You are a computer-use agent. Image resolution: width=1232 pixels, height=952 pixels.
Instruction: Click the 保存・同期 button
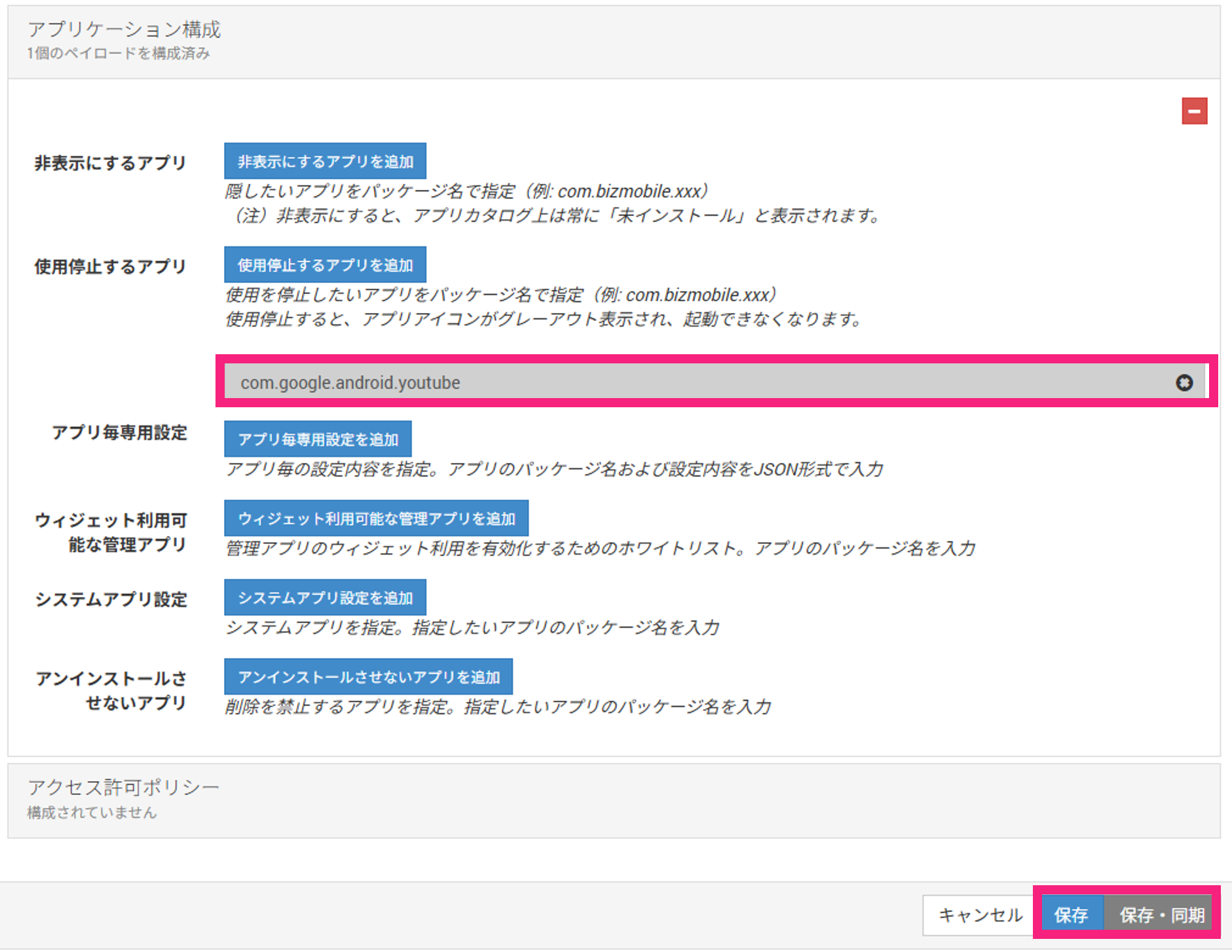[x=1161, y=915]
